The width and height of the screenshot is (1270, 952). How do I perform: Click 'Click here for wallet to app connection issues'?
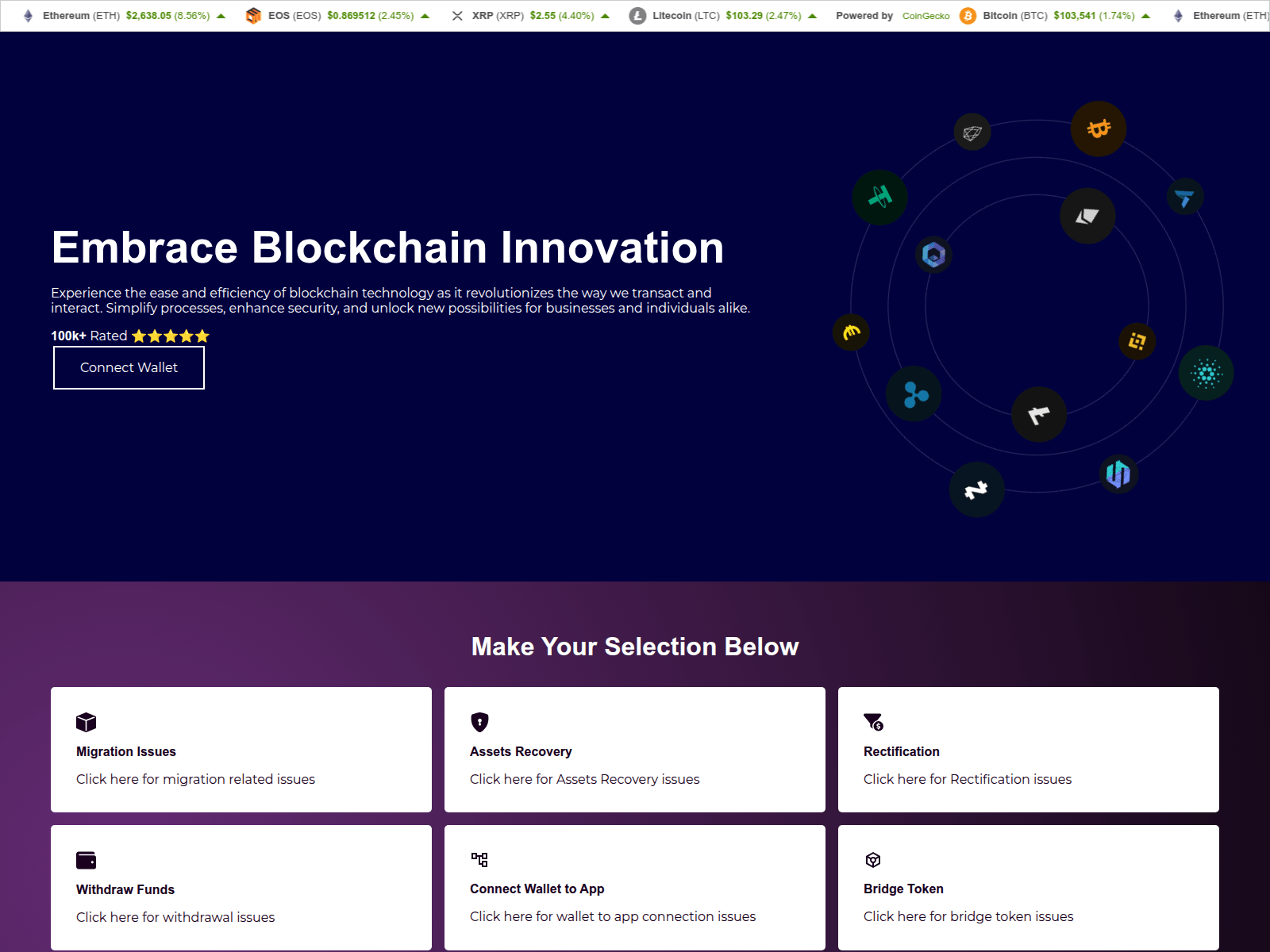point(613,916)
